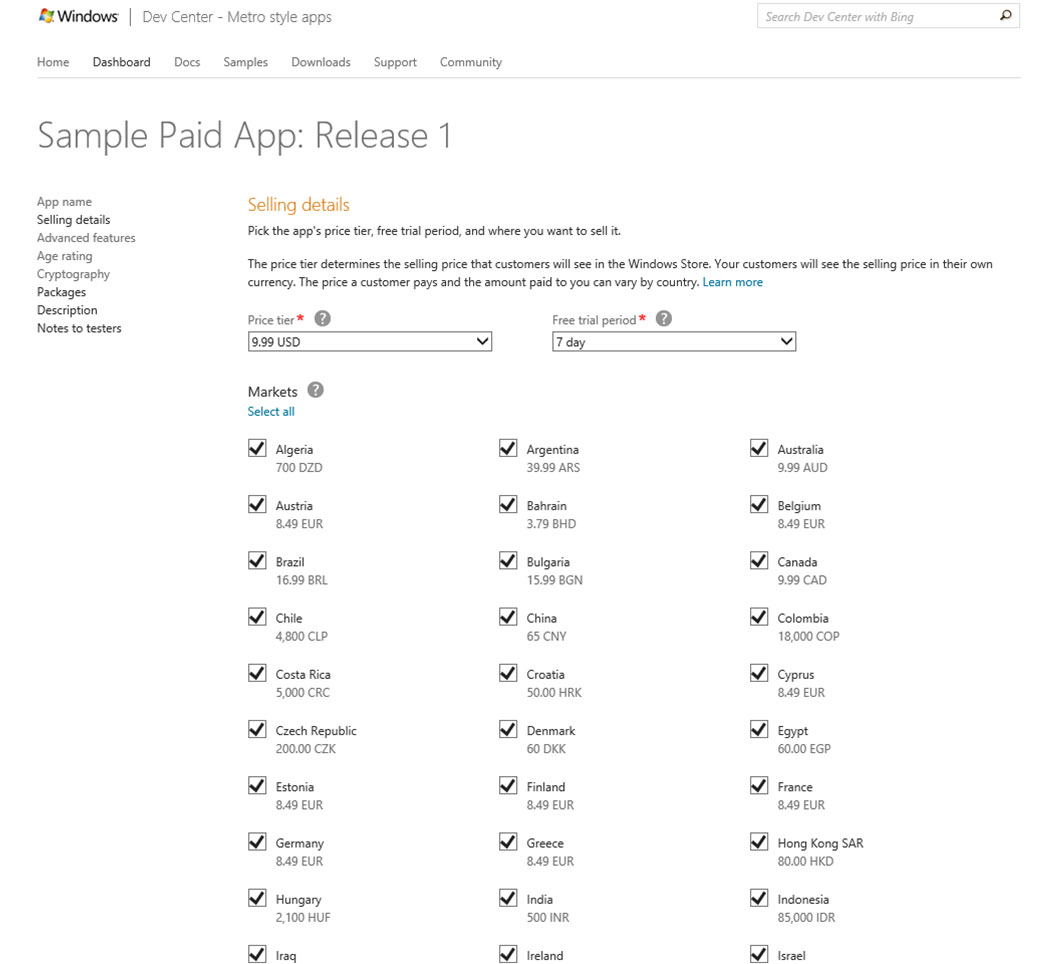Click the 18,000 COP price text
1047x964 pixels.
tap(808, 636)
